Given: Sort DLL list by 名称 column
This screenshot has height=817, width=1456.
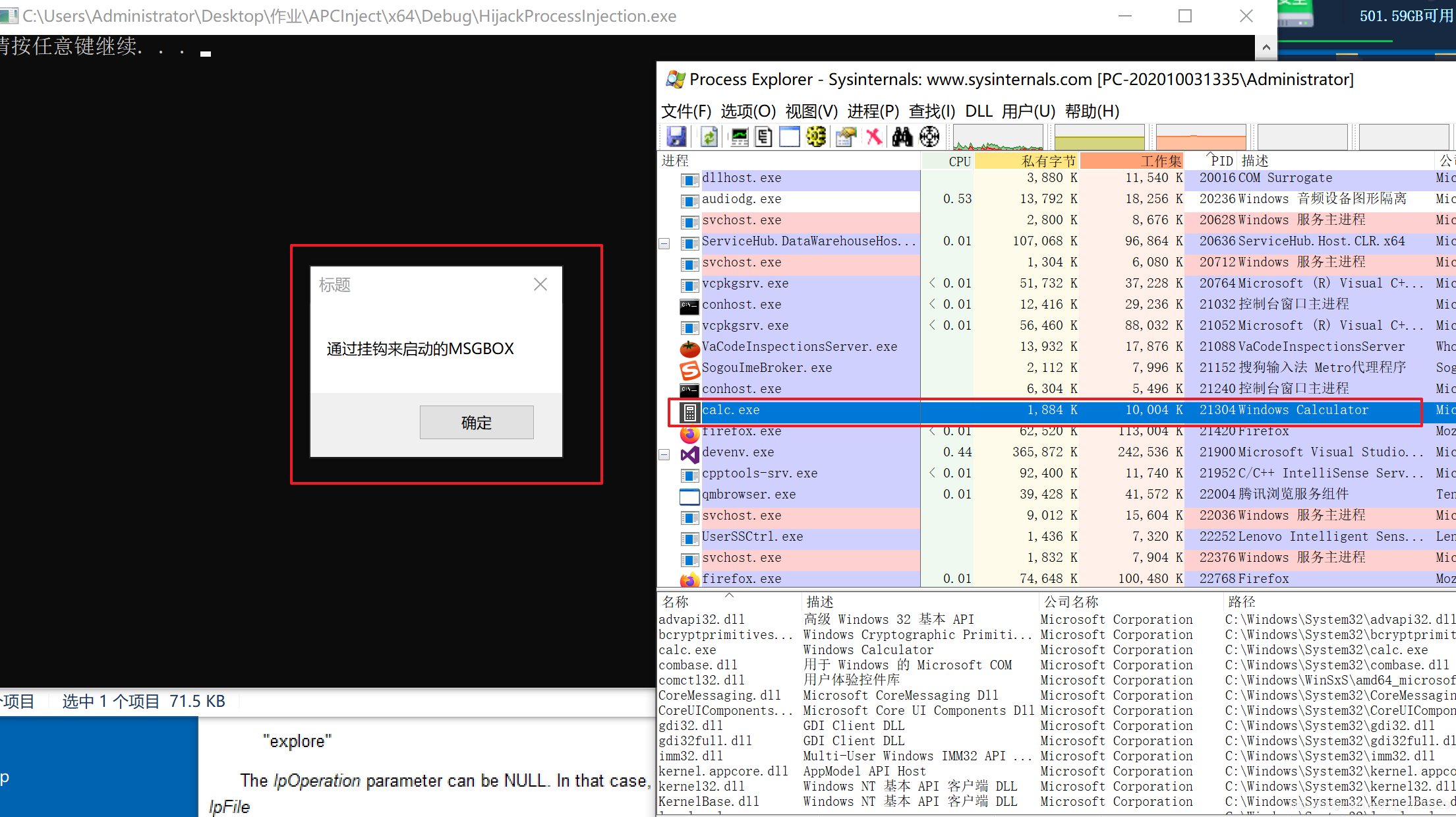Looking at the screenshot, I should [676, 601].
